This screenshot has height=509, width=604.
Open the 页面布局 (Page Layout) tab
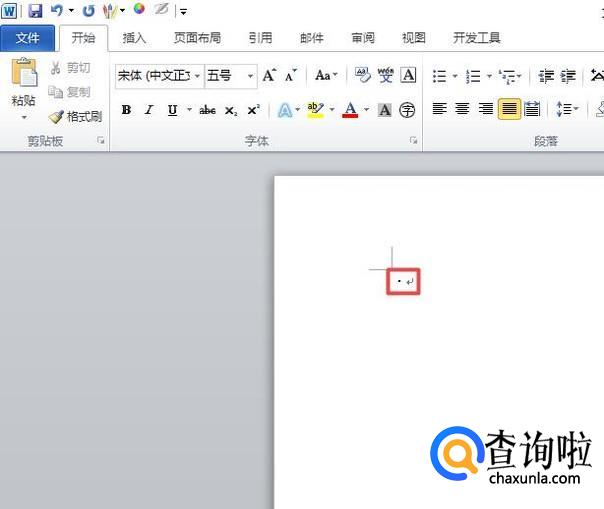coord(198,38)
